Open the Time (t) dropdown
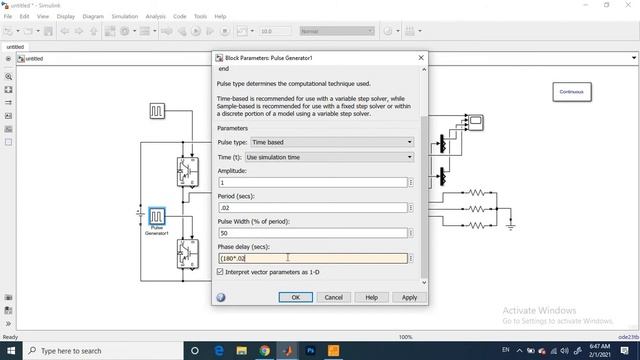This screenshot has width=640, height=360. (329, 157)
